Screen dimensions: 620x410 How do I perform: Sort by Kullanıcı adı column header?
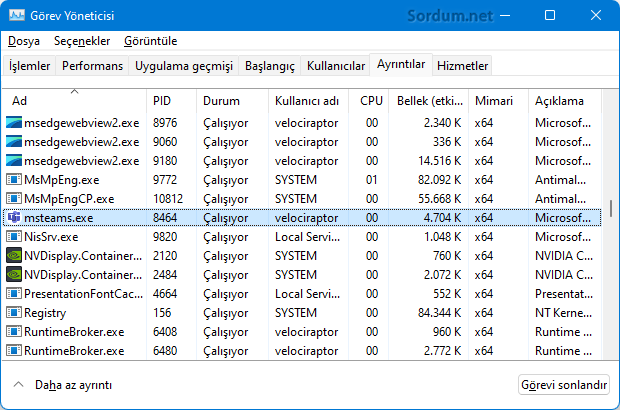308,101
